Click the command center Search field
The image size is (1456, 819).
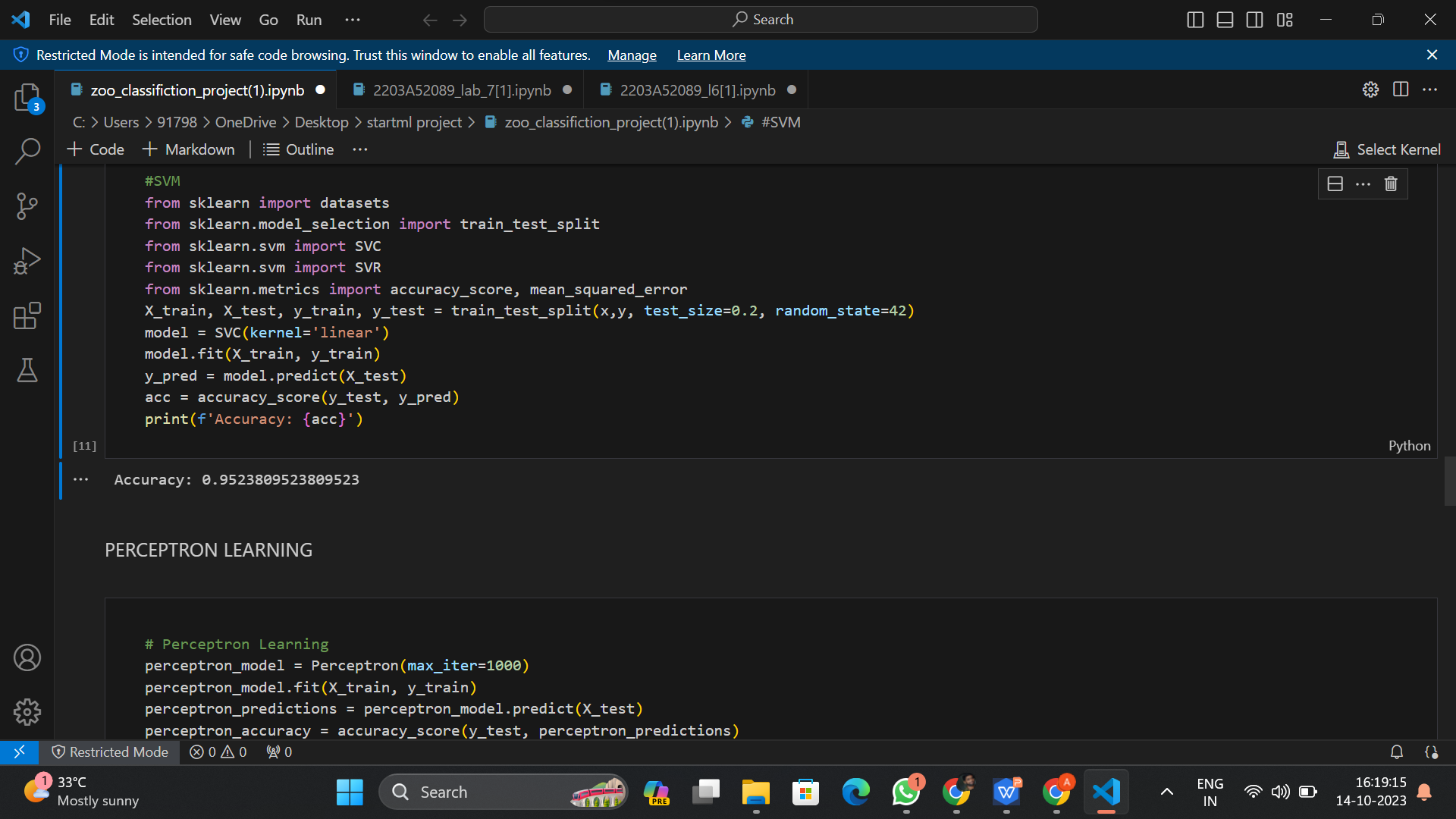pyautogui.click(x=761, y=20)
